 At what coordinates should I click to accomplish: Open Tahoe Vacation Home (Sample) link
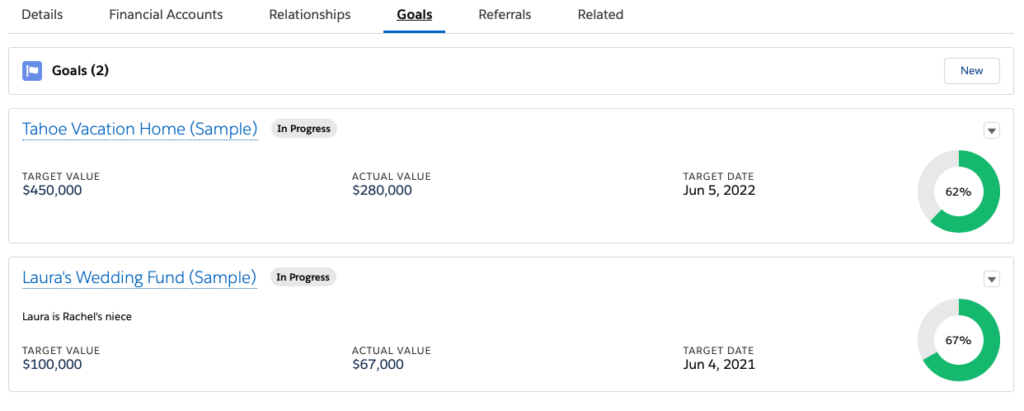(140, 129)
